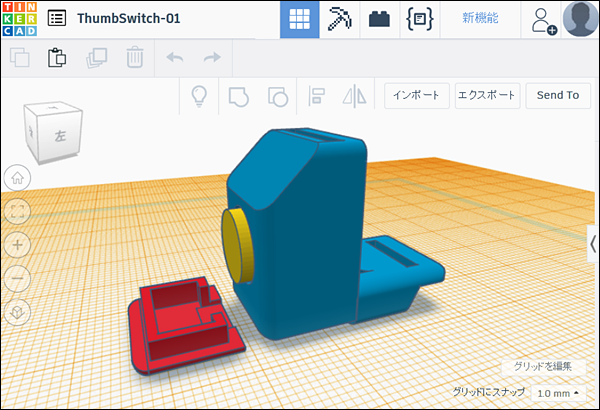600x410 pixels.
Task: Open the Codeblocks mode
Action: click(420, 19)
